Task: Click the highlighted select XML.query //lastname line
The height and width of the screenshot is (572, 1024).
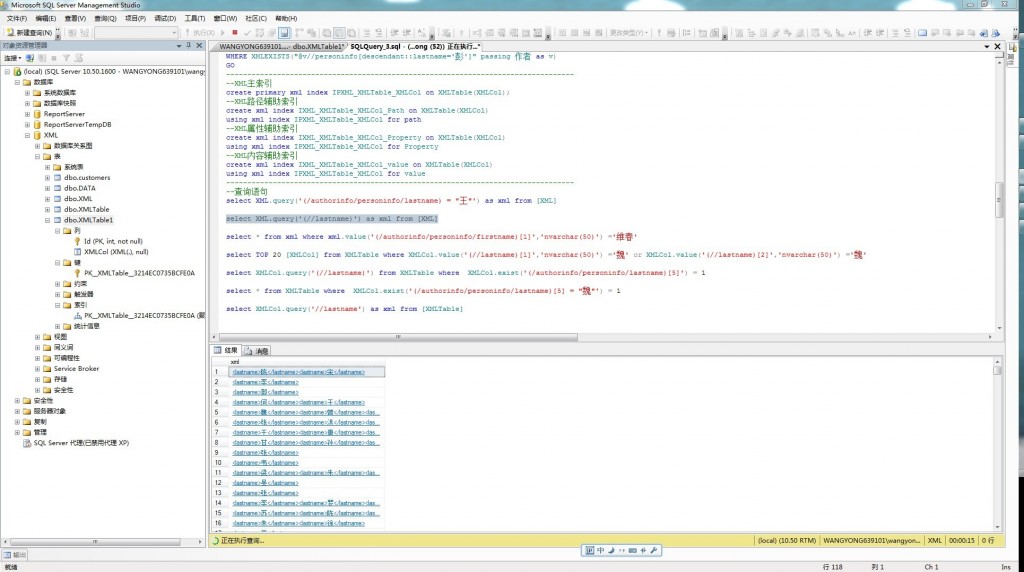Action: (x=332, y=219)
